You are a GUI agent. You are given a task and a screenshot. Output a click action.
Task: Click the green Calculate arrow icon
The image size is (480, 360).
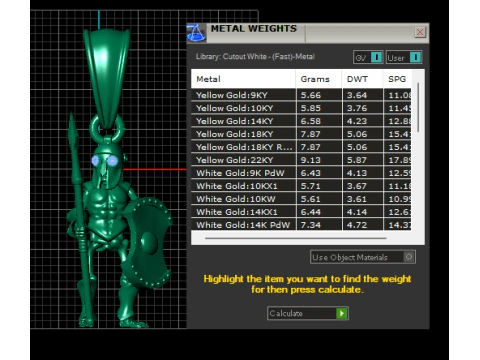(342, 313)
